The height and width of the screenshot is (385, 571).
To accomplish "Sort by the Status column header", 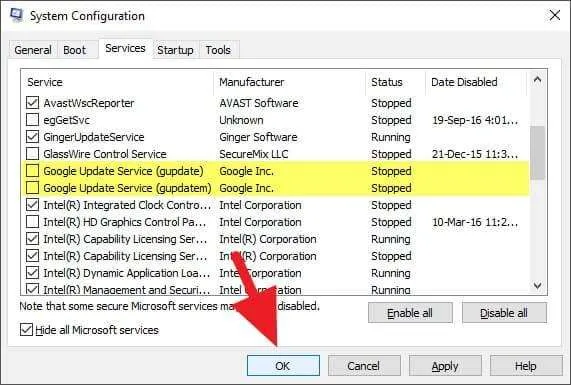I will tap(395, 82).
